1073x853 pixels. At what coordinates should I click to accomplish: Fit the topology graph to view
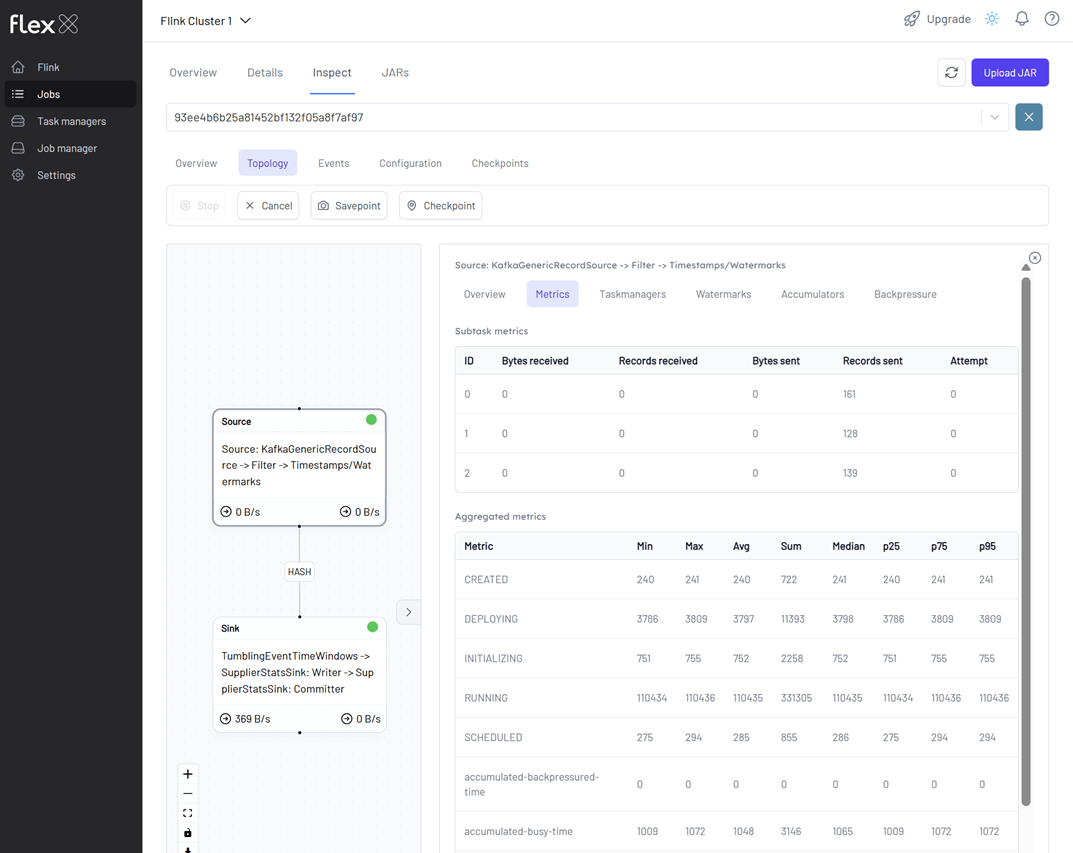tap(188, 813)
